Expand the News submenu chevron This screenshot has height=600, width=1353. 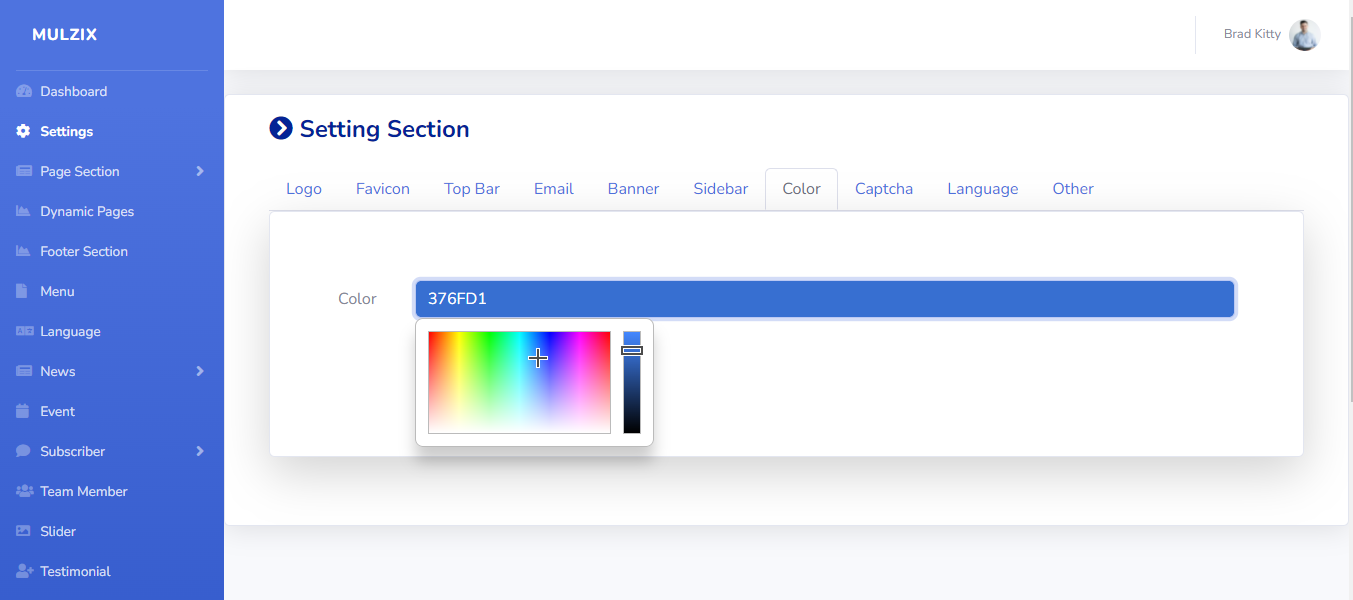(x=200, y=372)
